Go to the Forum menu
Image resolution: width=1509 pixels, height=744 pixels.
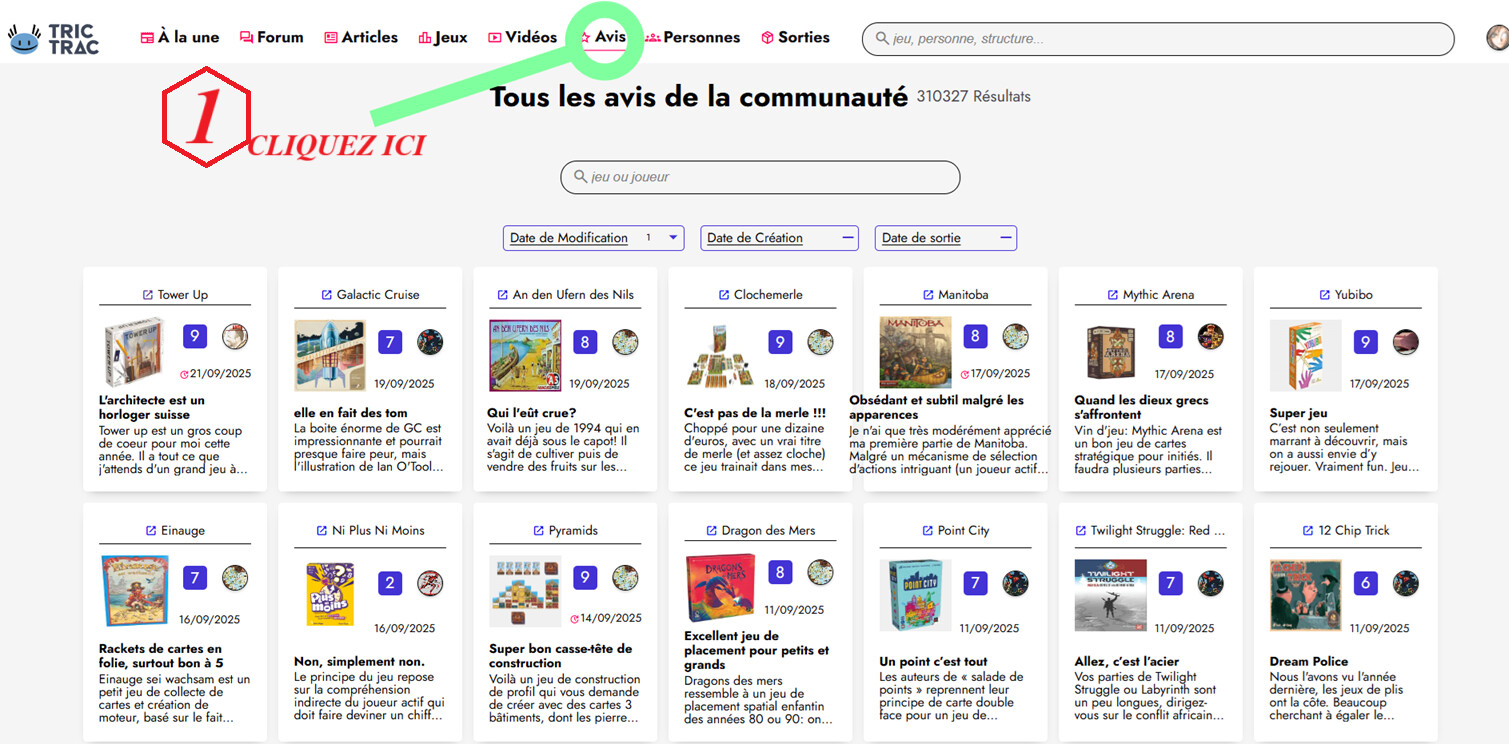(271, 37)
